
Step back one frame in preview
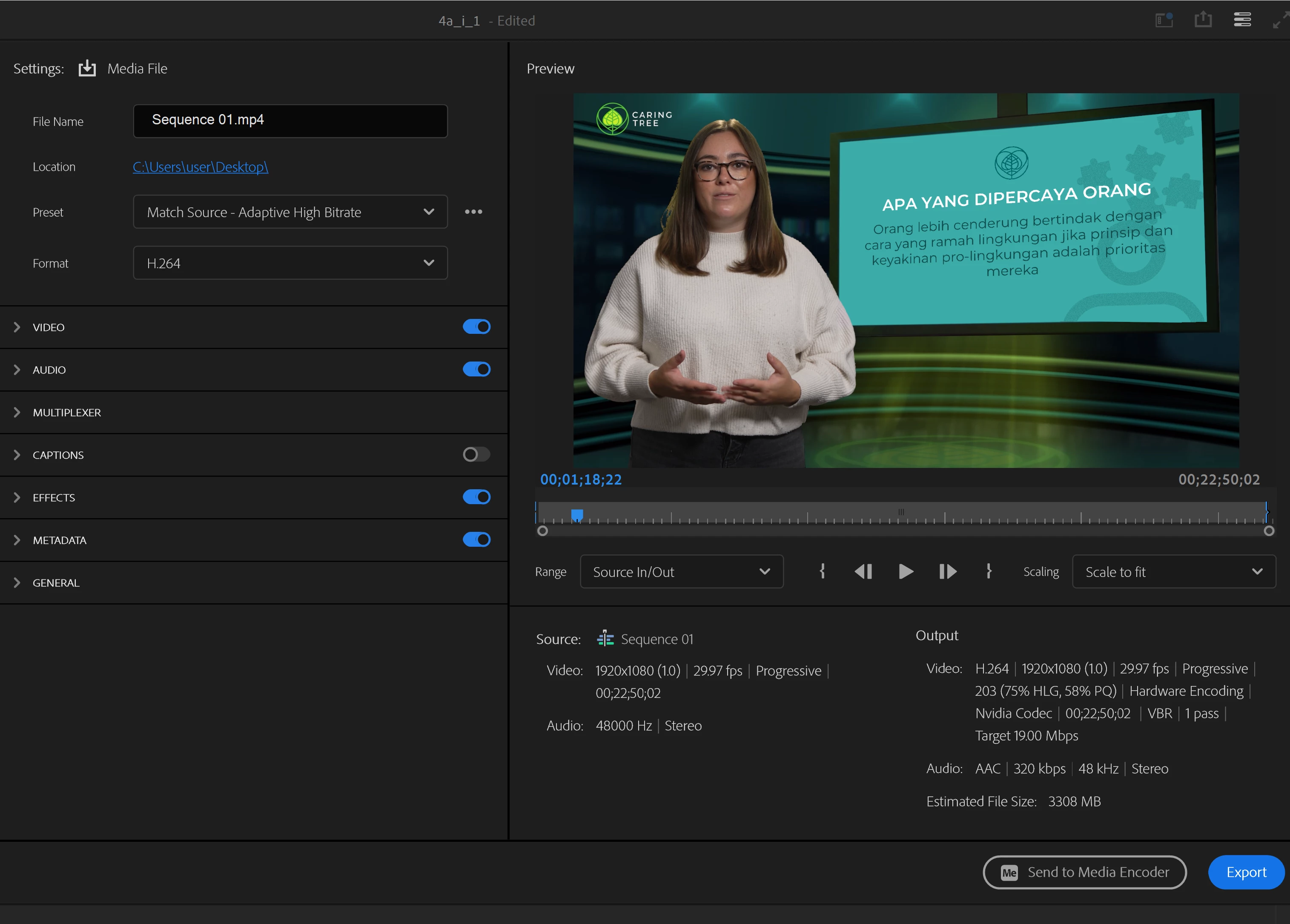(x=863, y=571)
